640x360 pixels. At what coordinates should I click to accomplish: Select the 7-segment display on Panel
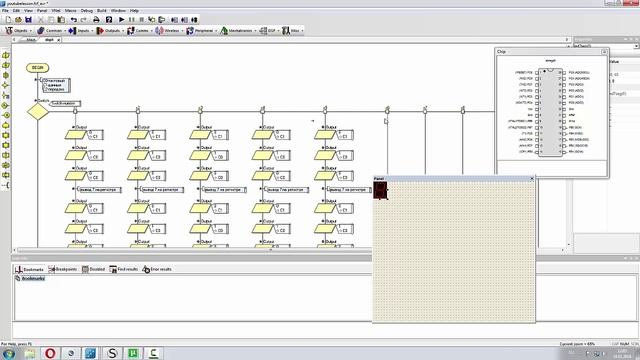[380, 191]
